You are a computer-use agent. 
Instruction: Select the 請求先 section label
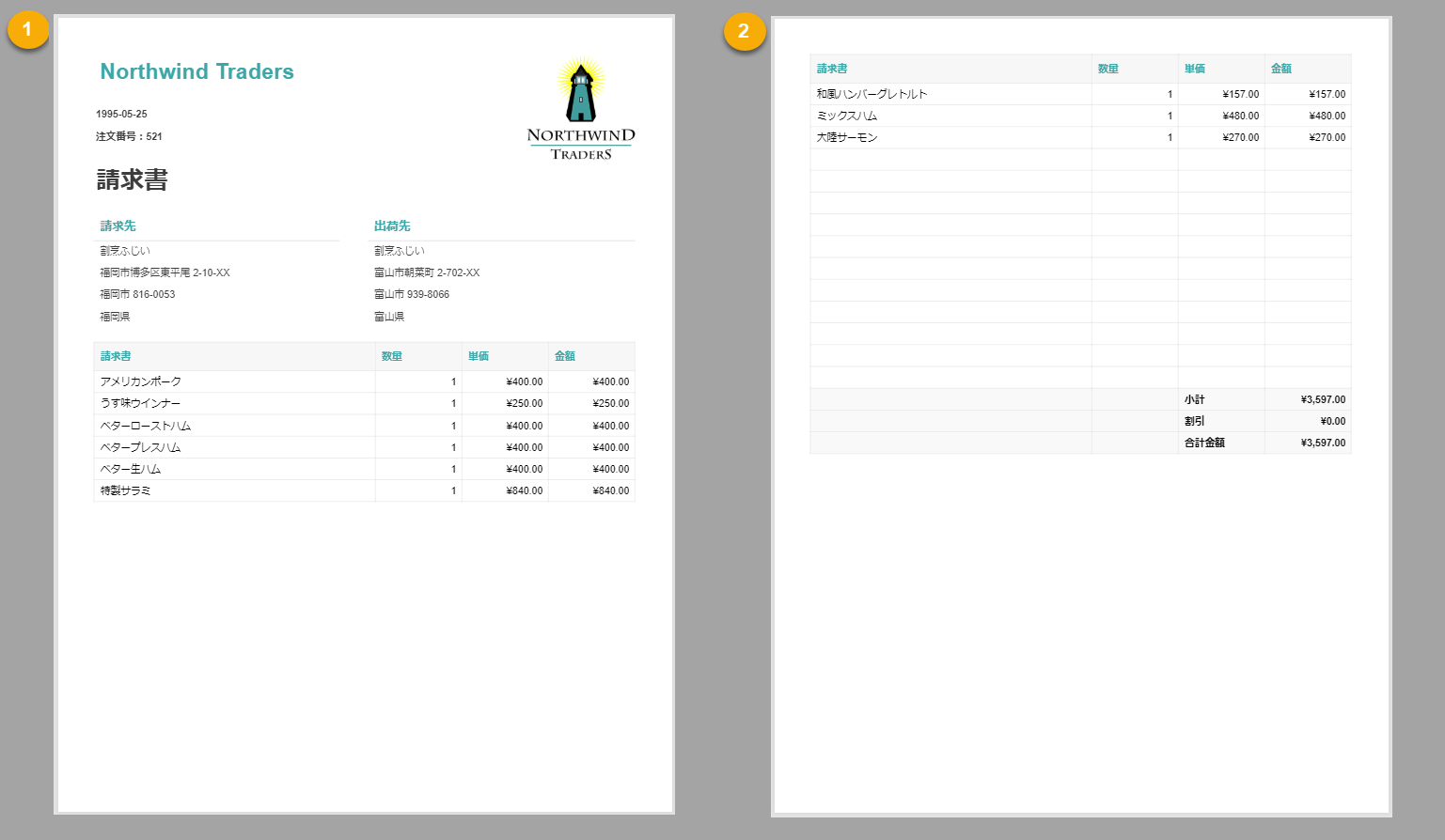(x=117, y=226)
